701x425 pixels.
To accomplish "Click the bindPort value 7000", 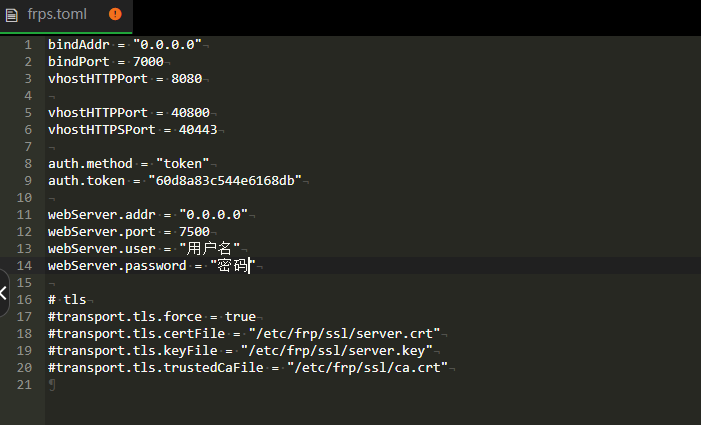I will (147, 62).
